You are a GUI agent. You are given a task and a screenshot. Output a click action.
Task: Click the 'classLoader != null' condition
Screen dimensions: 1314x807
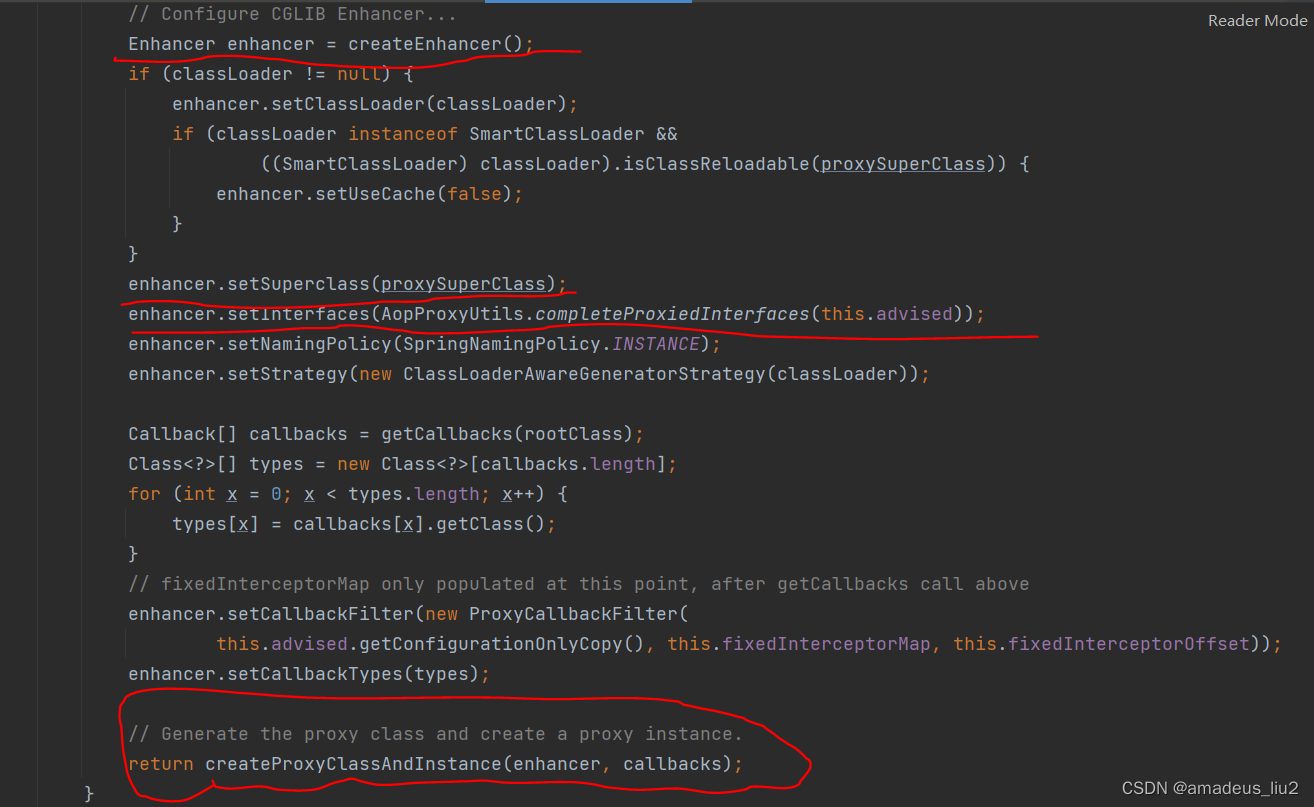click(x=277, y=74)
